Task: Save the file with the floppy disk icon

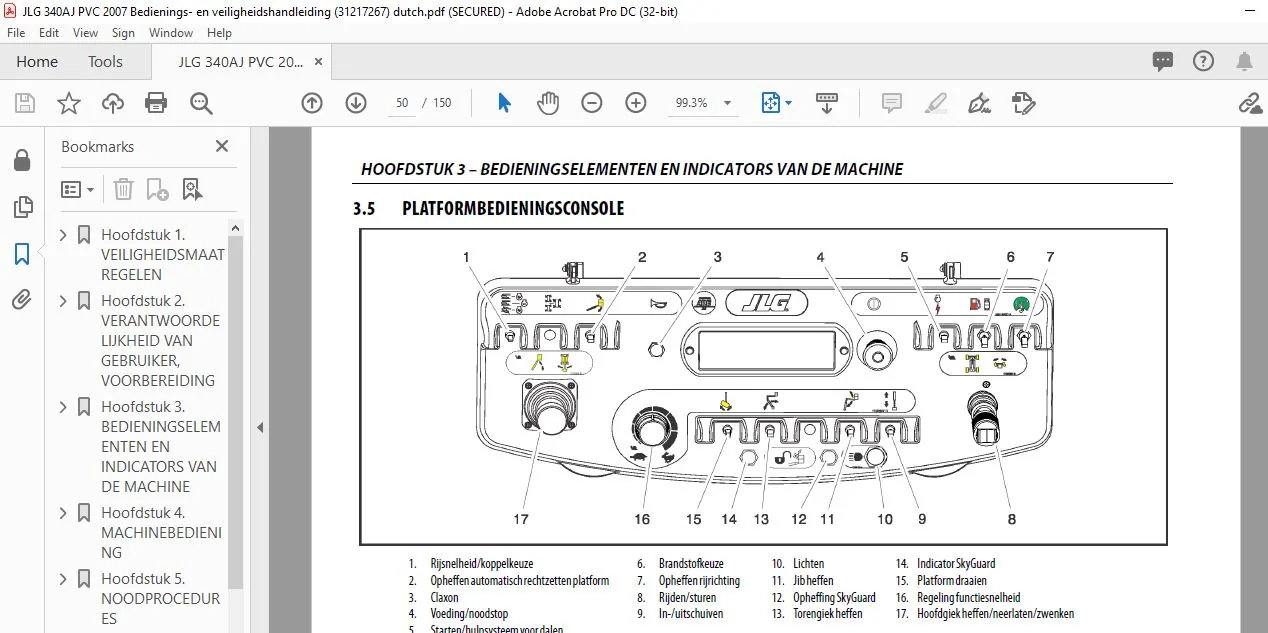Action: click(x=25, y=103)
